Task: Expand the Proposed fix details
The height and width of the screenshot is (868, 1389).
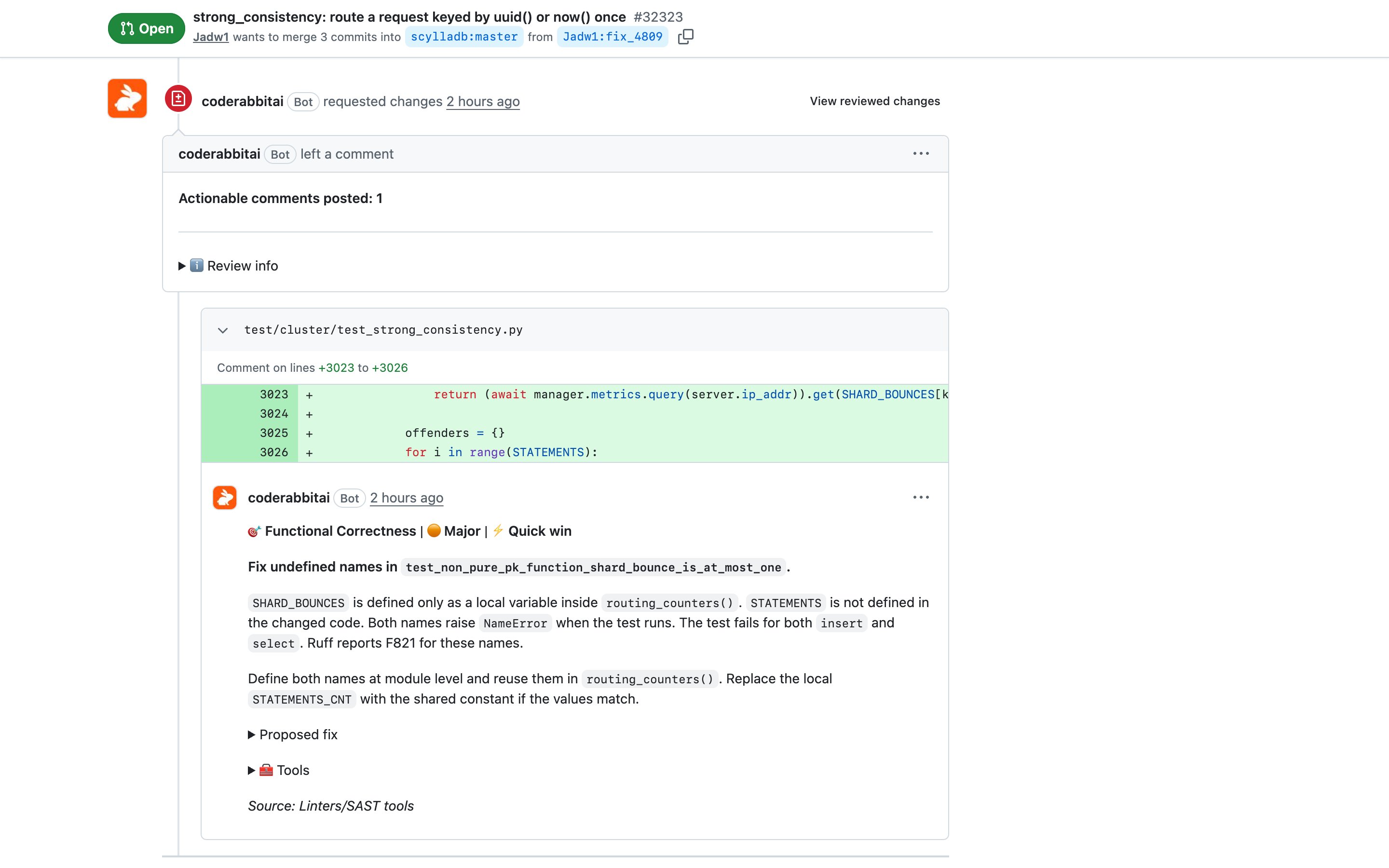Action: (293, 735)
